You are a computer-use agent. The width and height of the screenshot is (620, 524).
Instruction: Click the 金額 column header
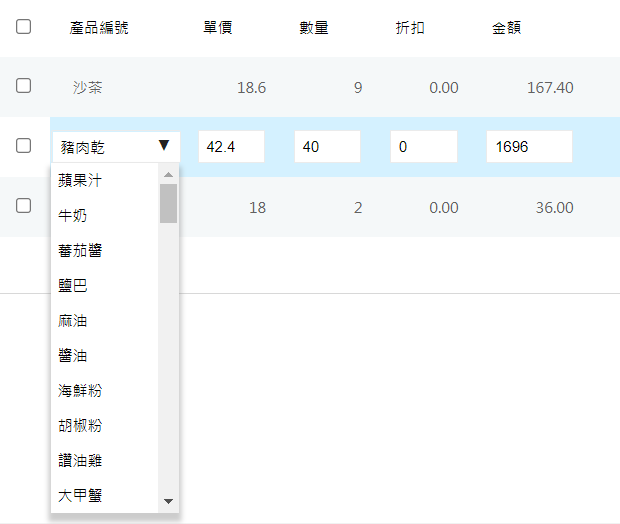(x=507, y=28)
